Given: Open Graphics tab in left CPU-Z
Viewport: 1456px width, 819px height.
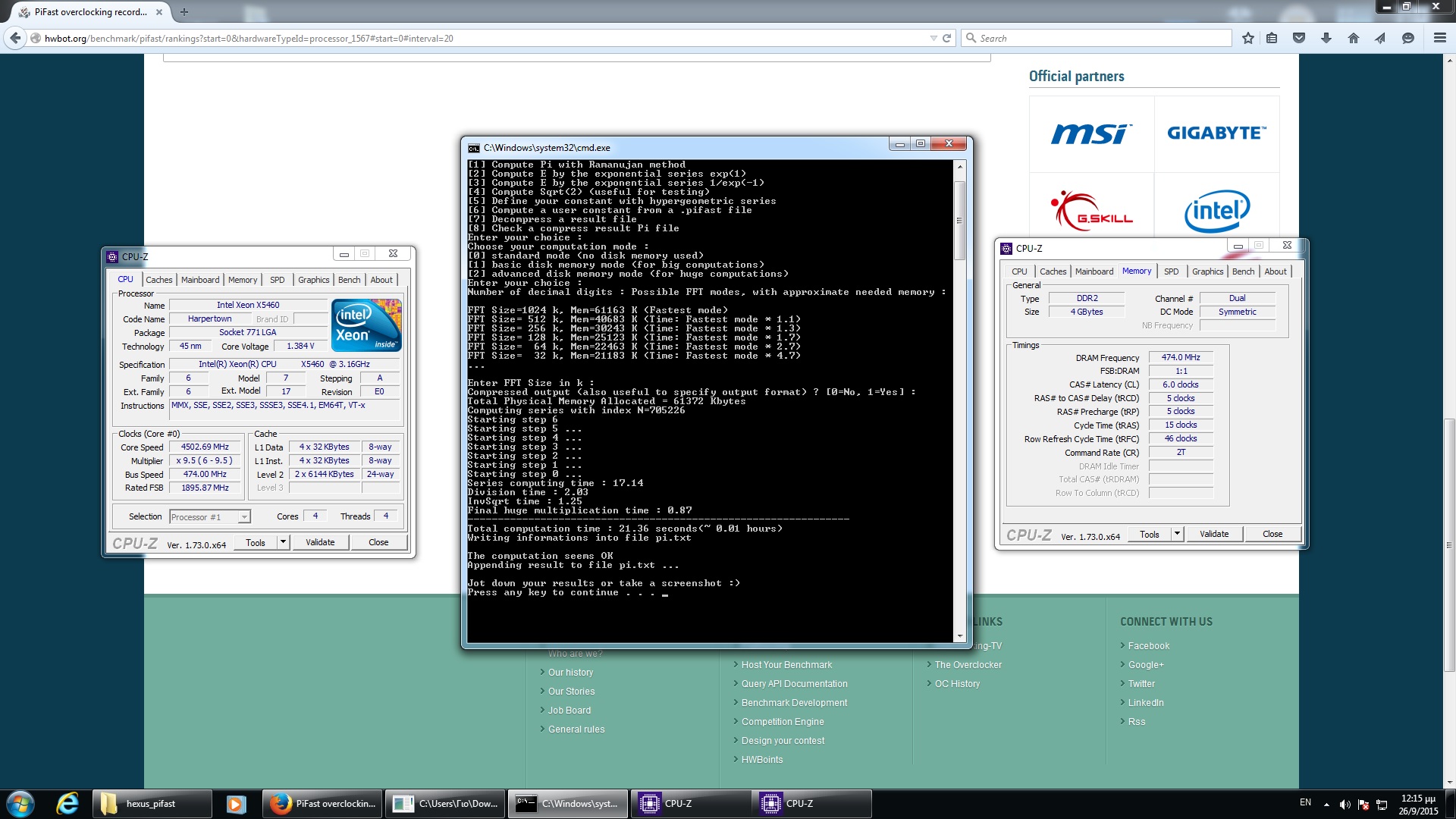Looking at the screenshot, I should [x=314, y=280].
